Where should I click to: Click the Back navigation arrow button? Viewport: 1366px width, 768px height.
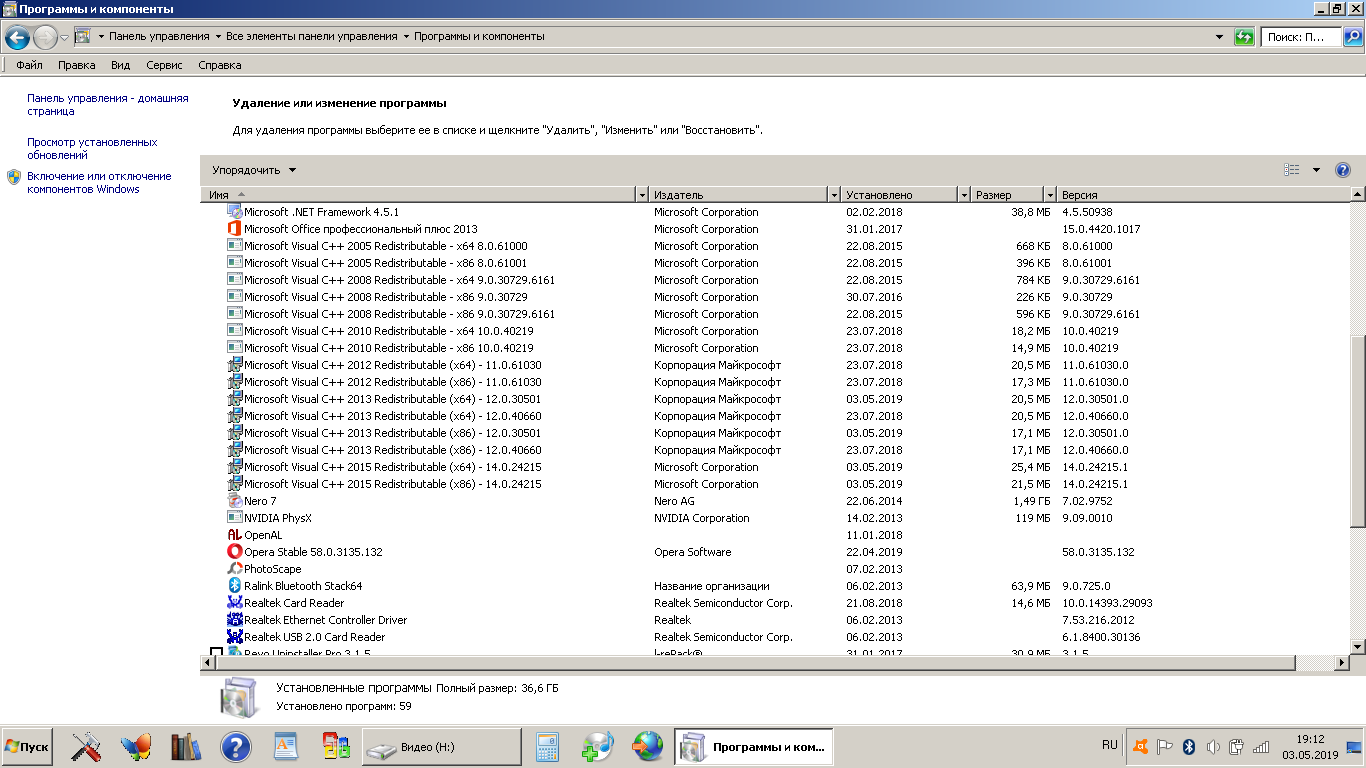tap(17, 38)
